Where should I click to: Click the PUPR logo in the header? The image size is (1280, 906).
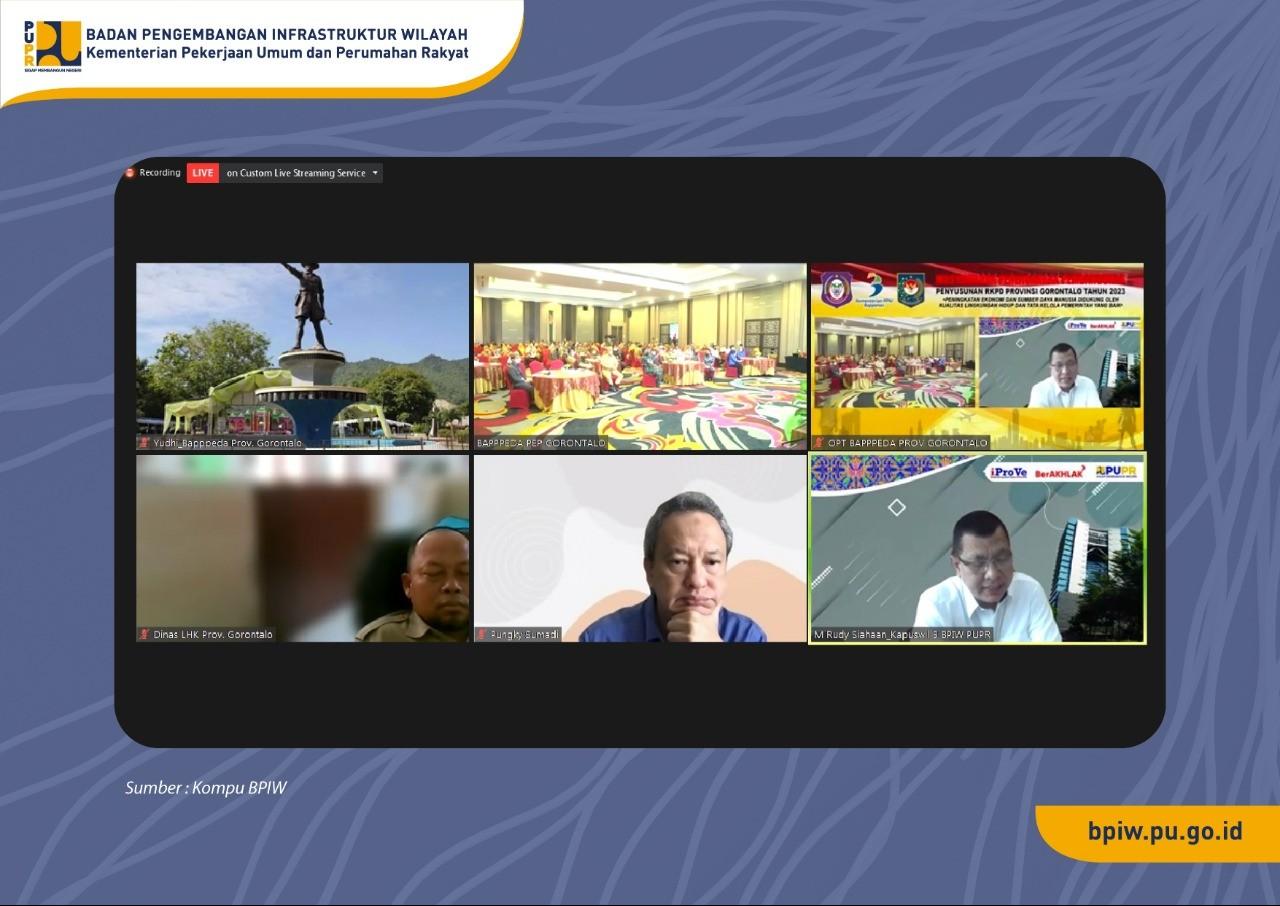click(x=52, y=46)
